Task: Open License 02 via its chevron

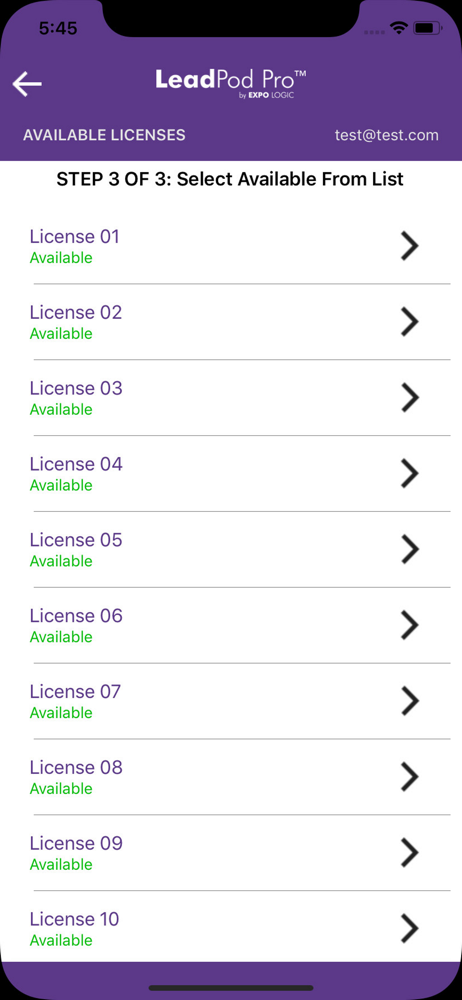Action: [x=410, y=322]
